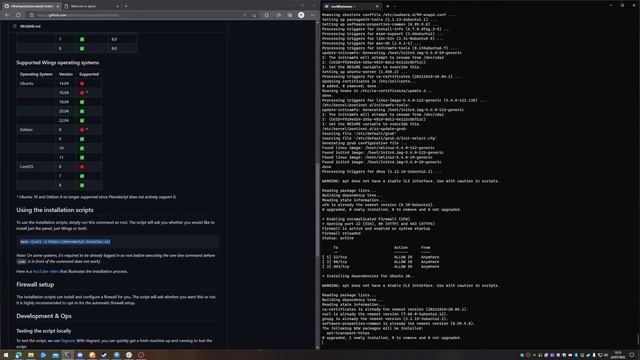This screenshot has width=640, height=360.
Task: Reload the GitHub page
Action: [x=18, y=15]
